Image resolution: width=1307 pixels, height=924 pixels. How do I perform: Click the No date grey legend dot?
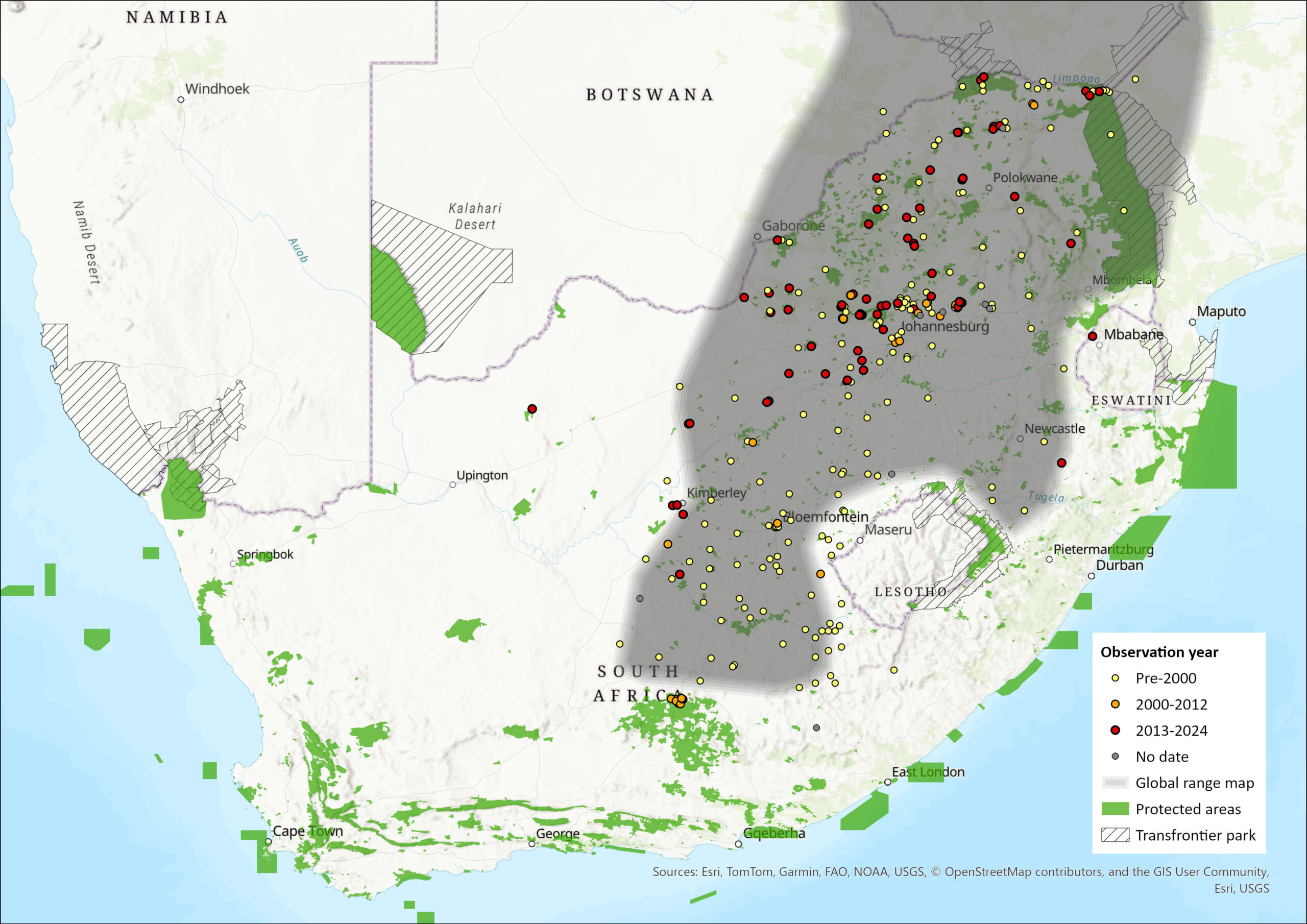[1115, 757]
